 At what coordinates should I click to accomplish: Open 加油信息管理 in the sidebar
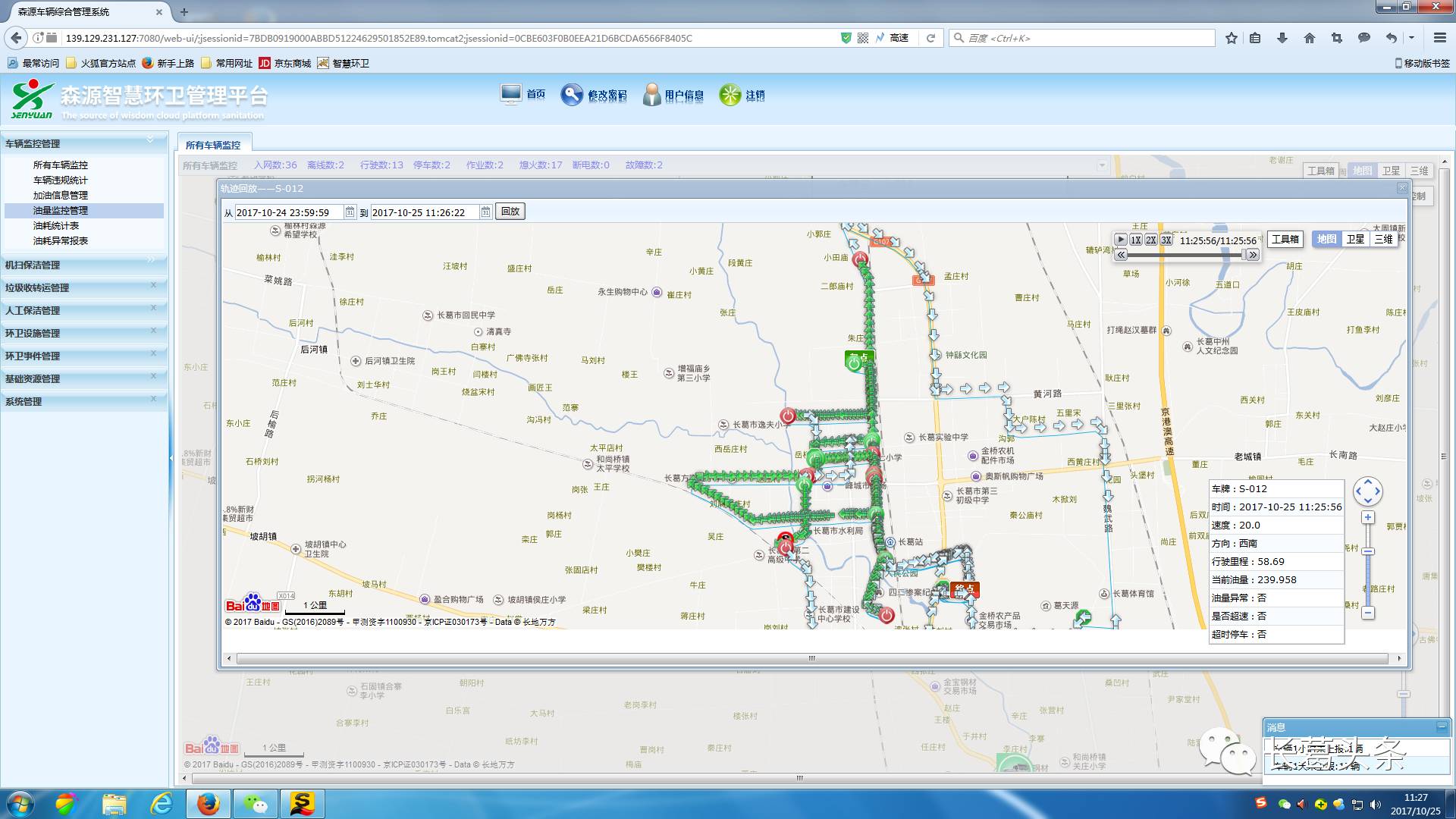point(61,195)
